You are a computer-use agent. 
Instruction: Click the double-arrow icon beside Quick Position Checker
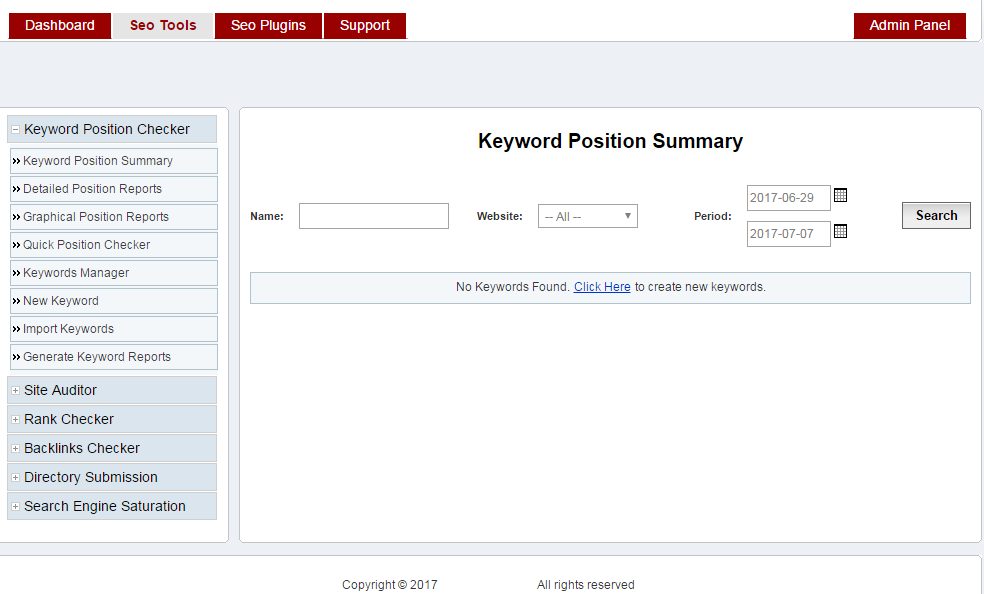[x=15, y=244]
